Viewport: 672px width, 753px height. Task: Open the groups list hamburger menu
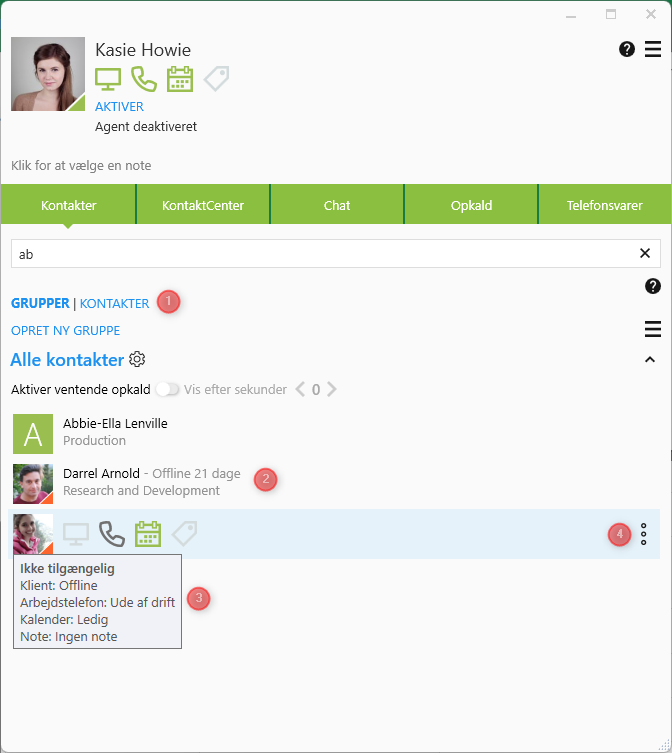[653, 329]
